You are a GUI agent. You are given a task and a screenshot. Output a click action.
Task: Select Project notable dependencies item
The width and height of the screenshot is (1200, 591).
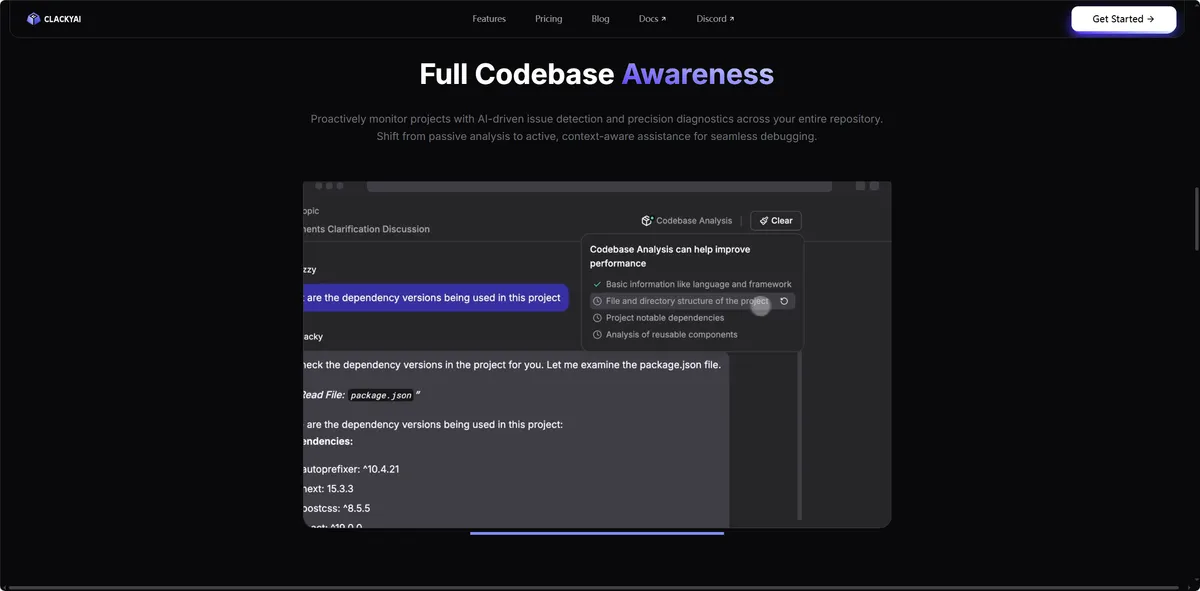coord(665,318)
